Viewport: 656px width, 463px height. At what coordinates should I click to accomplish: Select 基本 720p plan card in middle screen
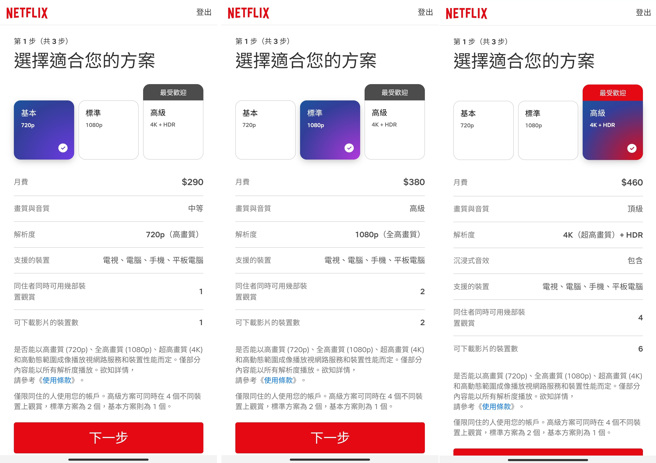pyautogui.click(x=265, y=130)
